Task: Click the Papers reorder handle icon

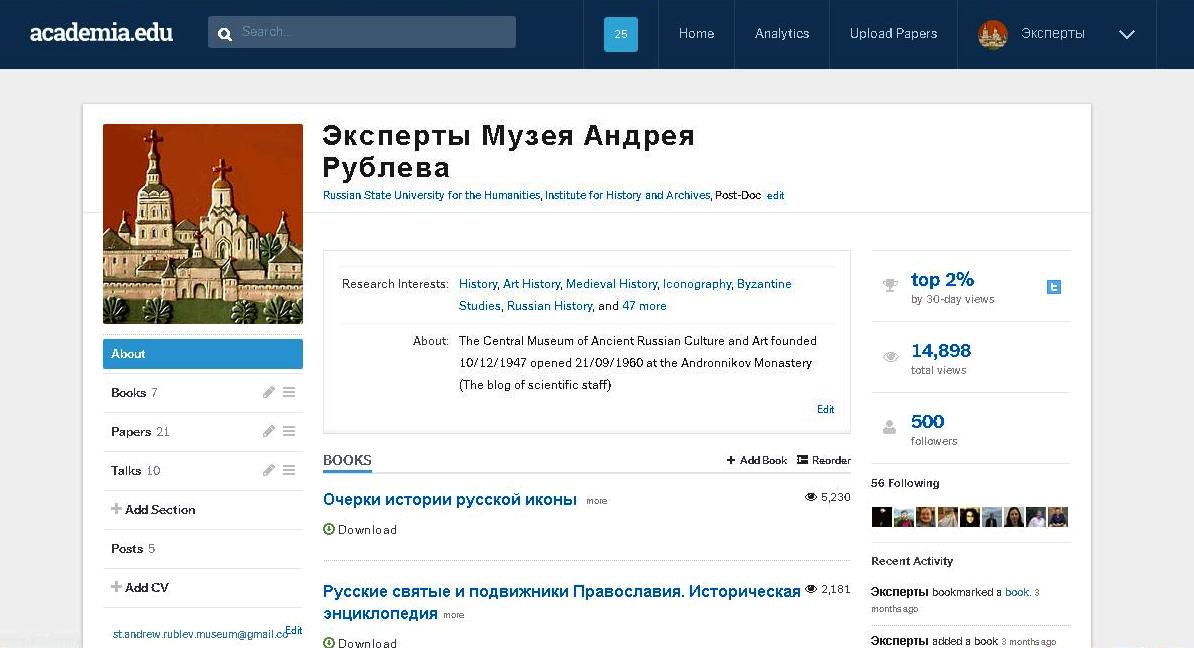Action: pyautogui.click(x=289, y=431)
